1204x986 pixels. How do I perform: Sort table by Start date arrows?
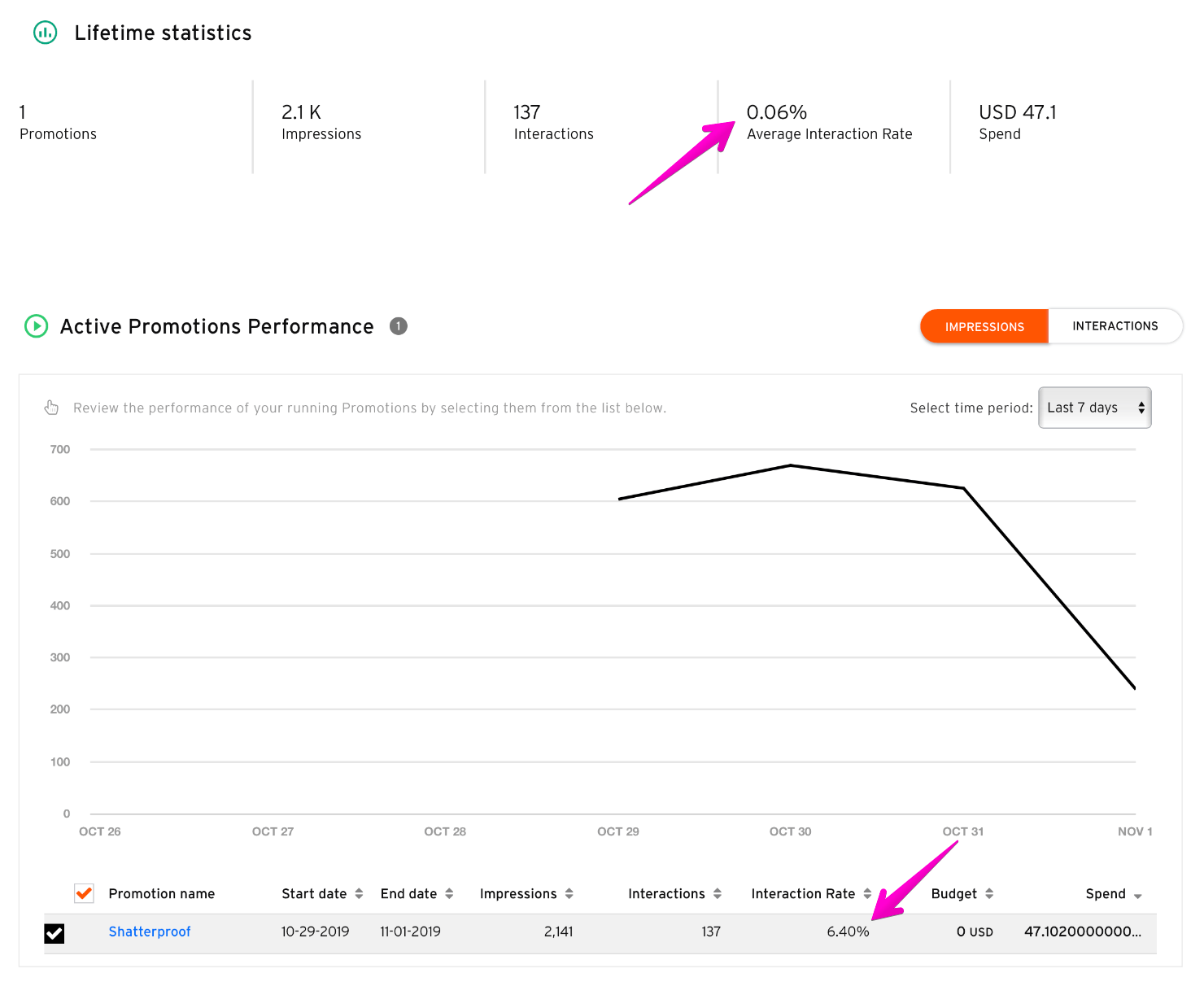(359, 894)
